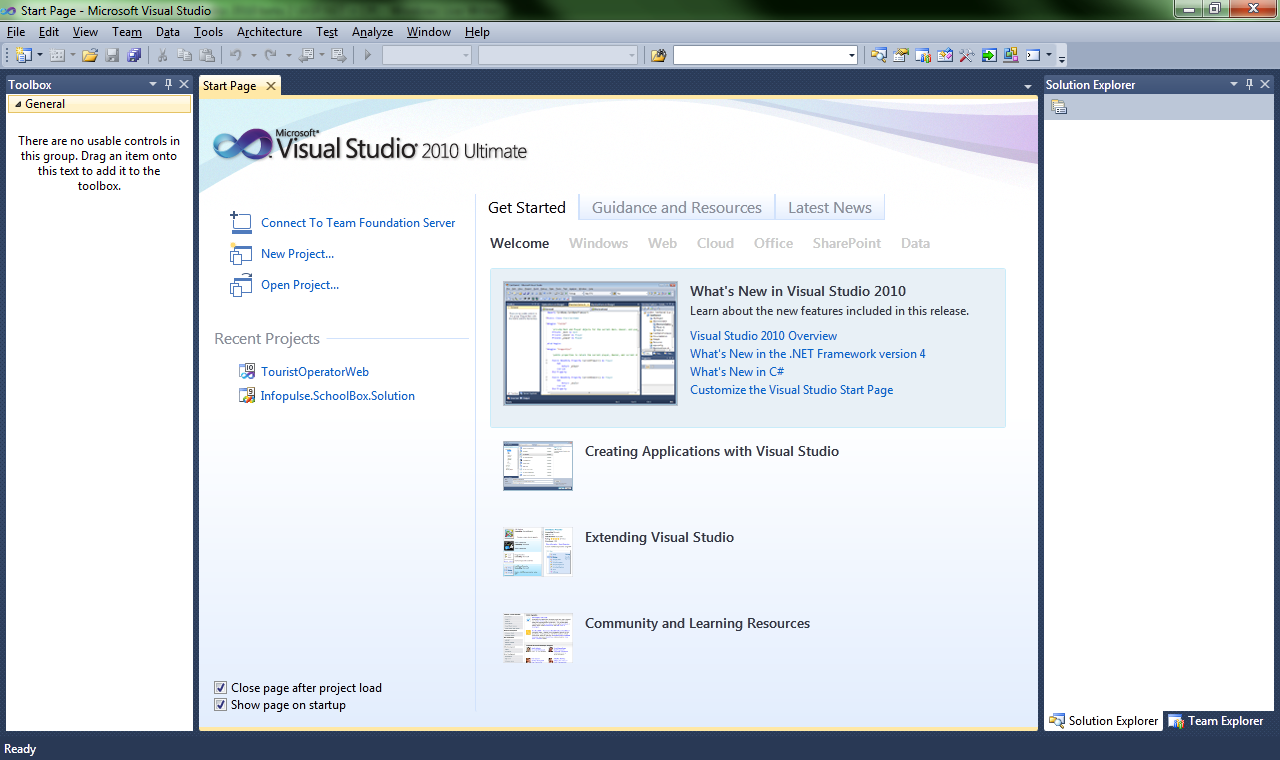The image size is (1280, 760).
Task: Toggle auto-hide pin on Solution Explorer
Action: (x=1250, y=85)
